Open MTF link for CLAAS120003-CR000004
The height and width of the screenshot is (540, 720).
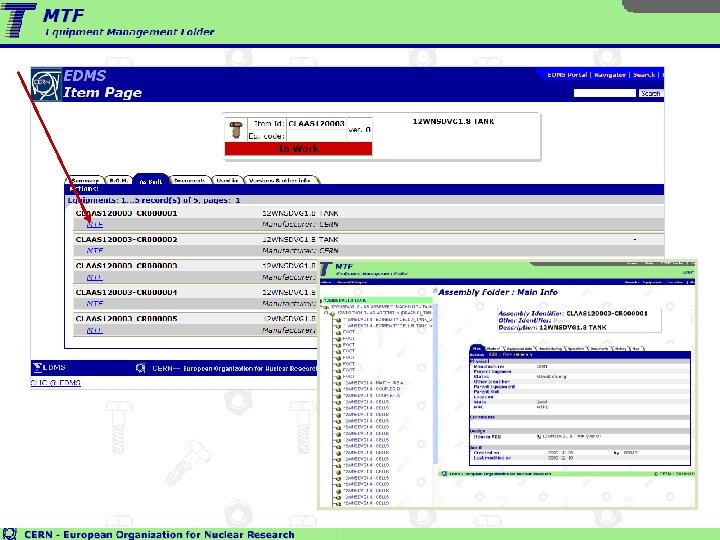coord(95,304)
